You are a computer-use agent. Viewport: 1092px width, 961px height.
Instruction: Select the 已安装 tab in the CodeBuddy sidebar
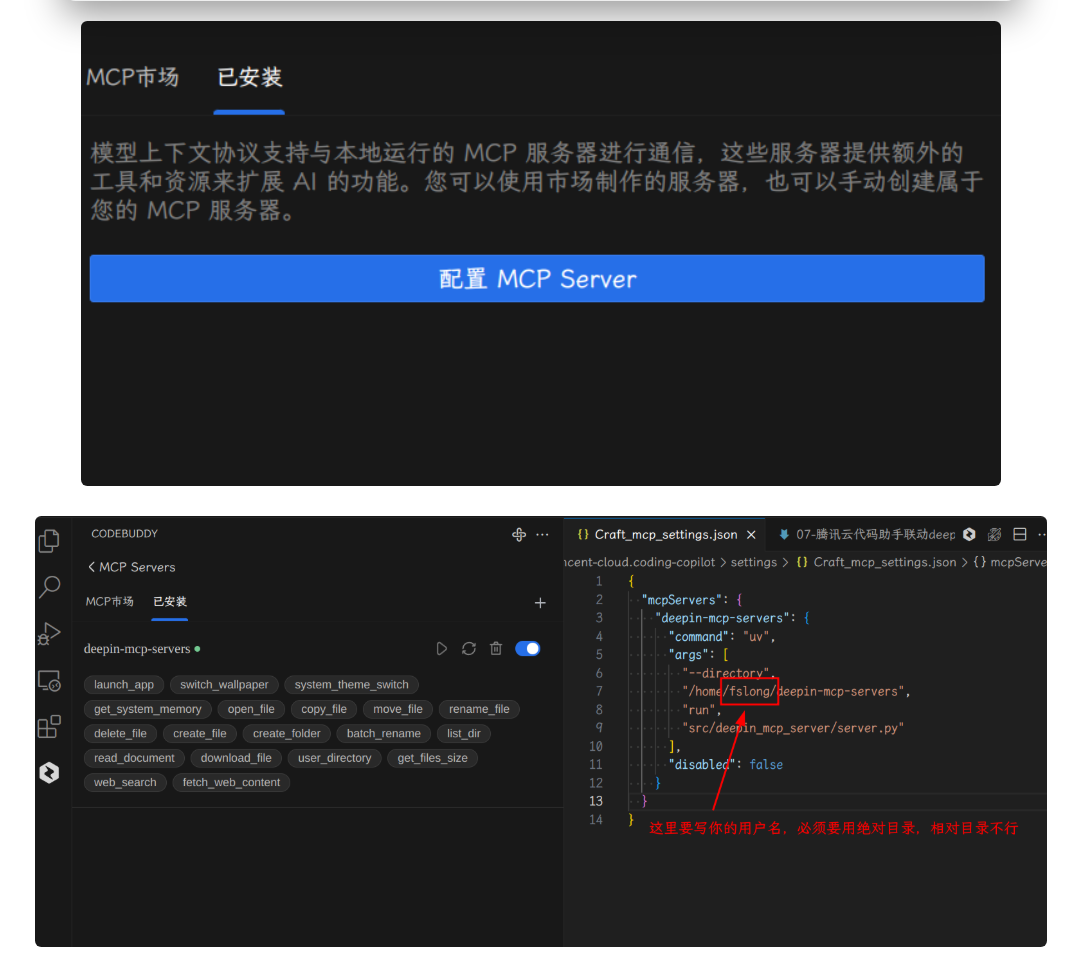click(x=170, y=601)
